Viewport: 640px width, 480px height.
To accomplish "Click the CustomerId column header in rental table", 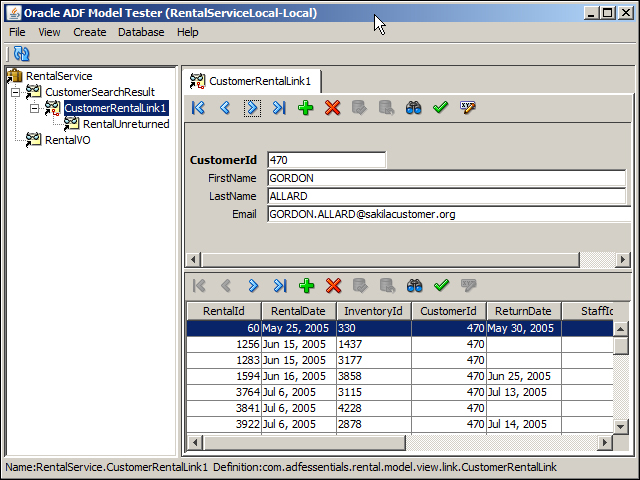I will [449, 311].
